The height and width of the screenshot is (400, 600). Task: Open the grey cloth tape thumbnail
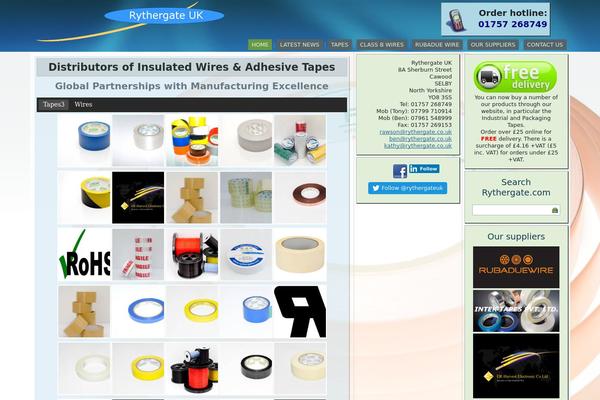(246, 140)
